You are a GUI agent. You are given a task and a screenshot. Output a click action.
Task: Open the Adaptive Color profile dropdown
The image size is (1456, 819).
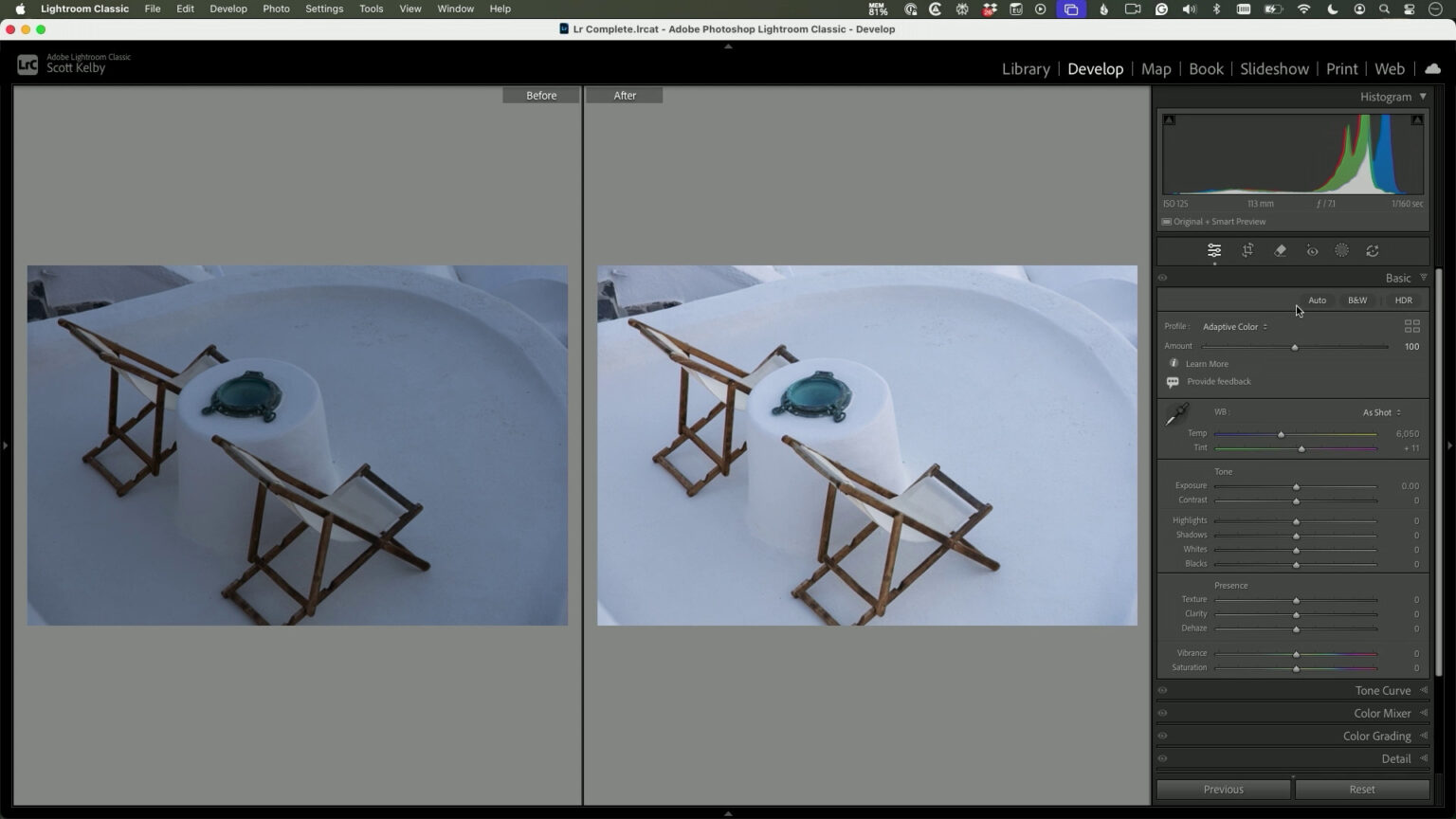tap(1232, 326)
